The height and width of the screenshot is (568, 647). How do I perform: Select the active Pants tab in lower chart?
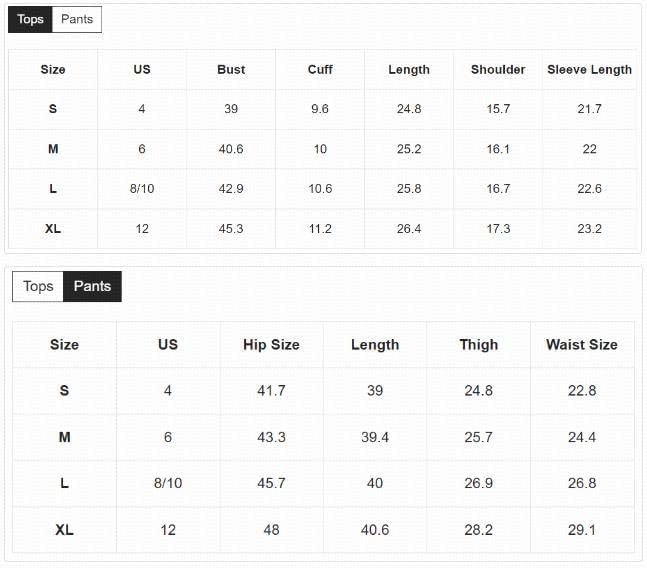coord(92,286)
